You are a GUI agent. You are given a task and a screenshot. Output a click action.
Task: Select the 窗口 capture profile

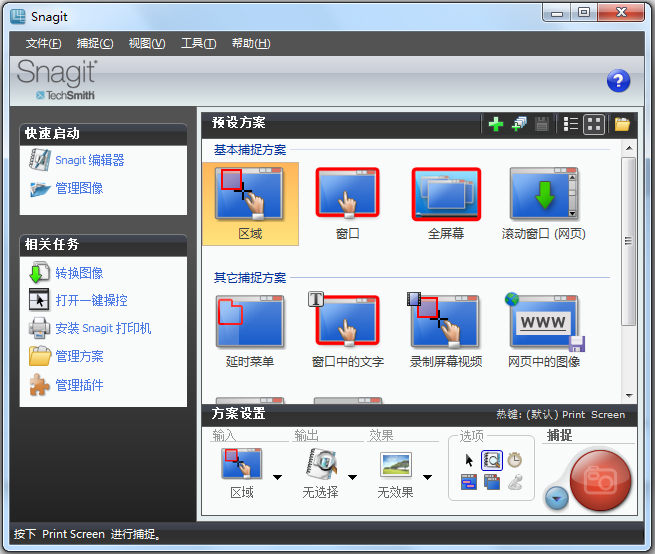348,203
